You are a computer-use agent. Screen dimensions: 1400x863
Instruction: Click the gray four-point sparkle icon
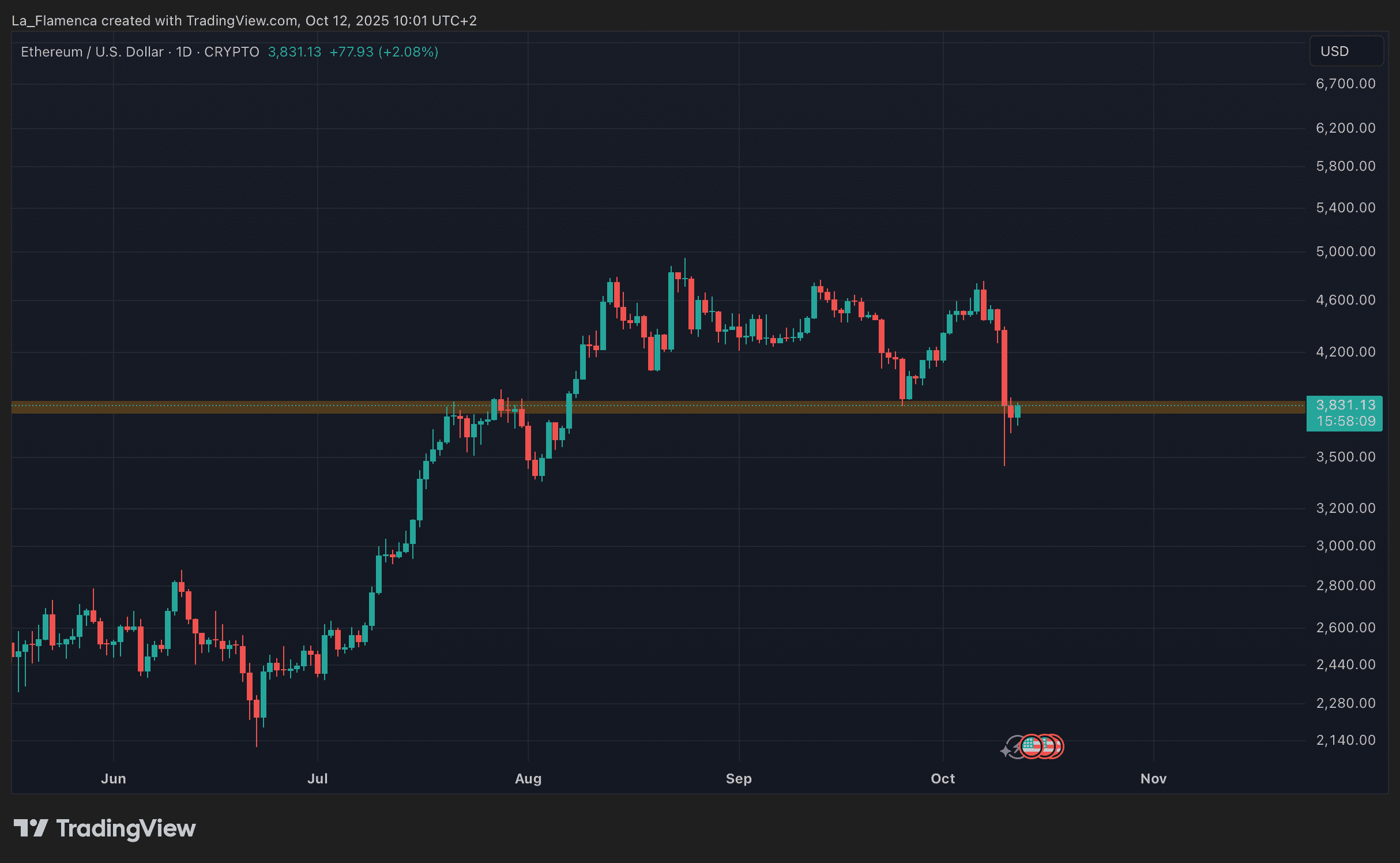[1006, 751]
